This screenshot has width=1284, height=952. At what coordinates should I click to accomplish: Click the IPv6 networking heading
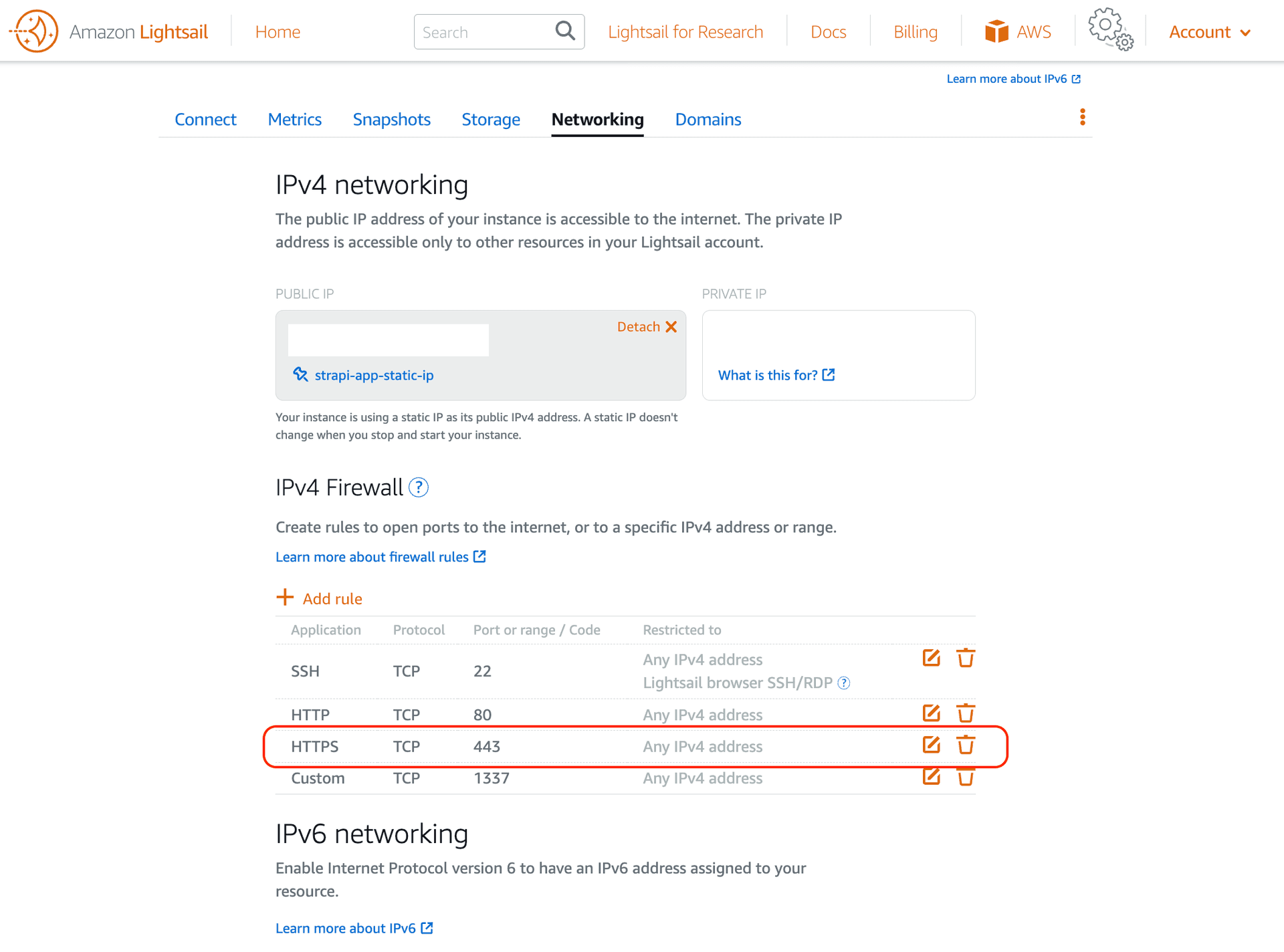[x=372, y=834]
